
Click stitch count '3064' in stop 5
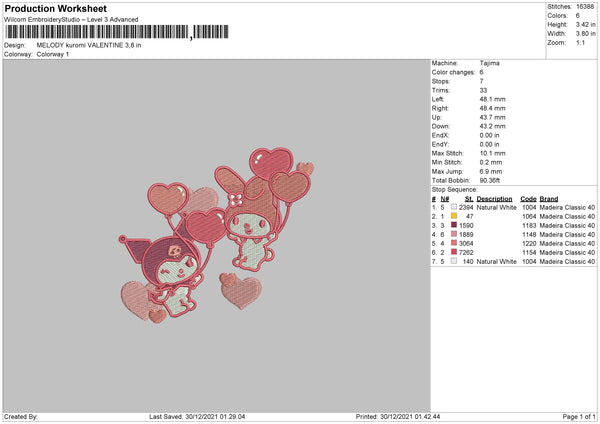pos(466,243)
